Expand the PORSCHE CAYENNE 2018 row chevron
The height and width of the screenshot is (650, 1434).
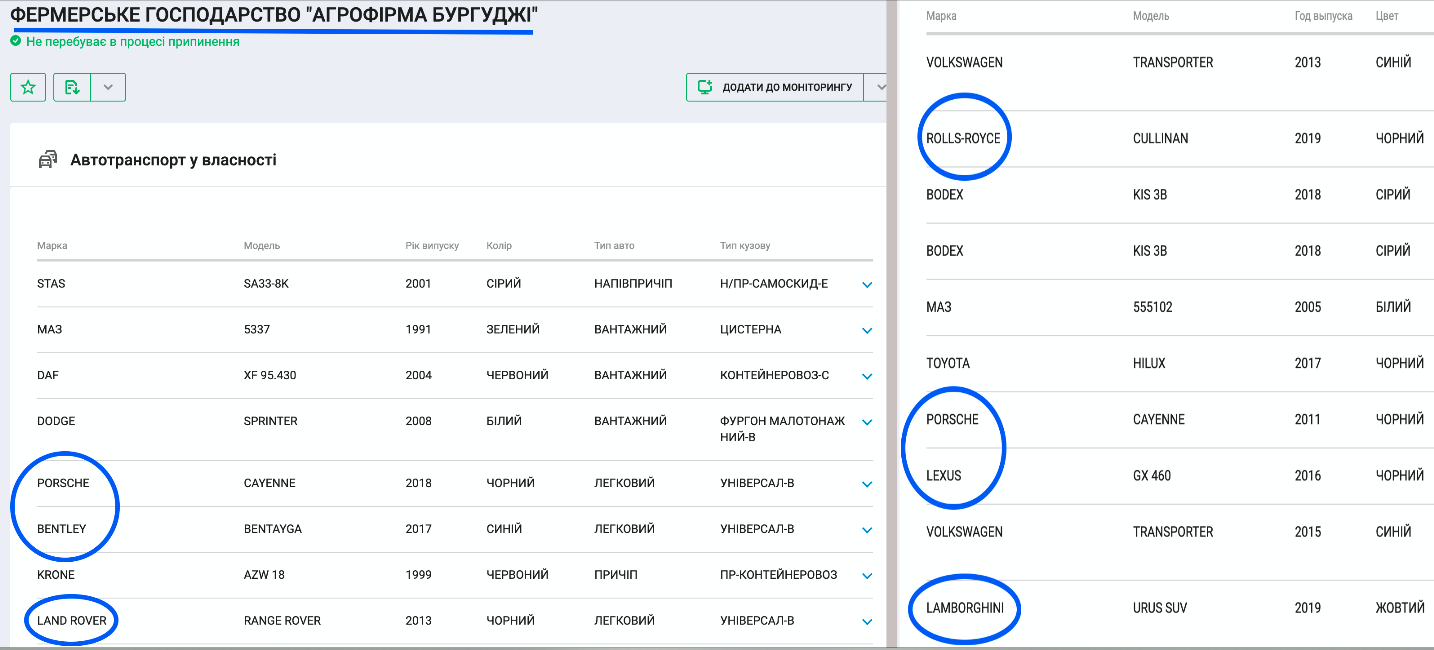867,485
